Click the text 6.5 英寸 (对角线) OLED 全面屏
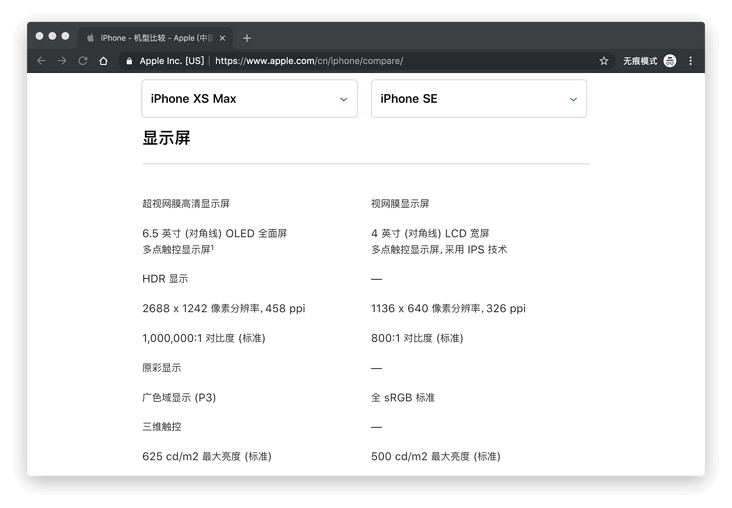Image resolution: width=732 pixels, height=508 pixels. pos(215,233)
